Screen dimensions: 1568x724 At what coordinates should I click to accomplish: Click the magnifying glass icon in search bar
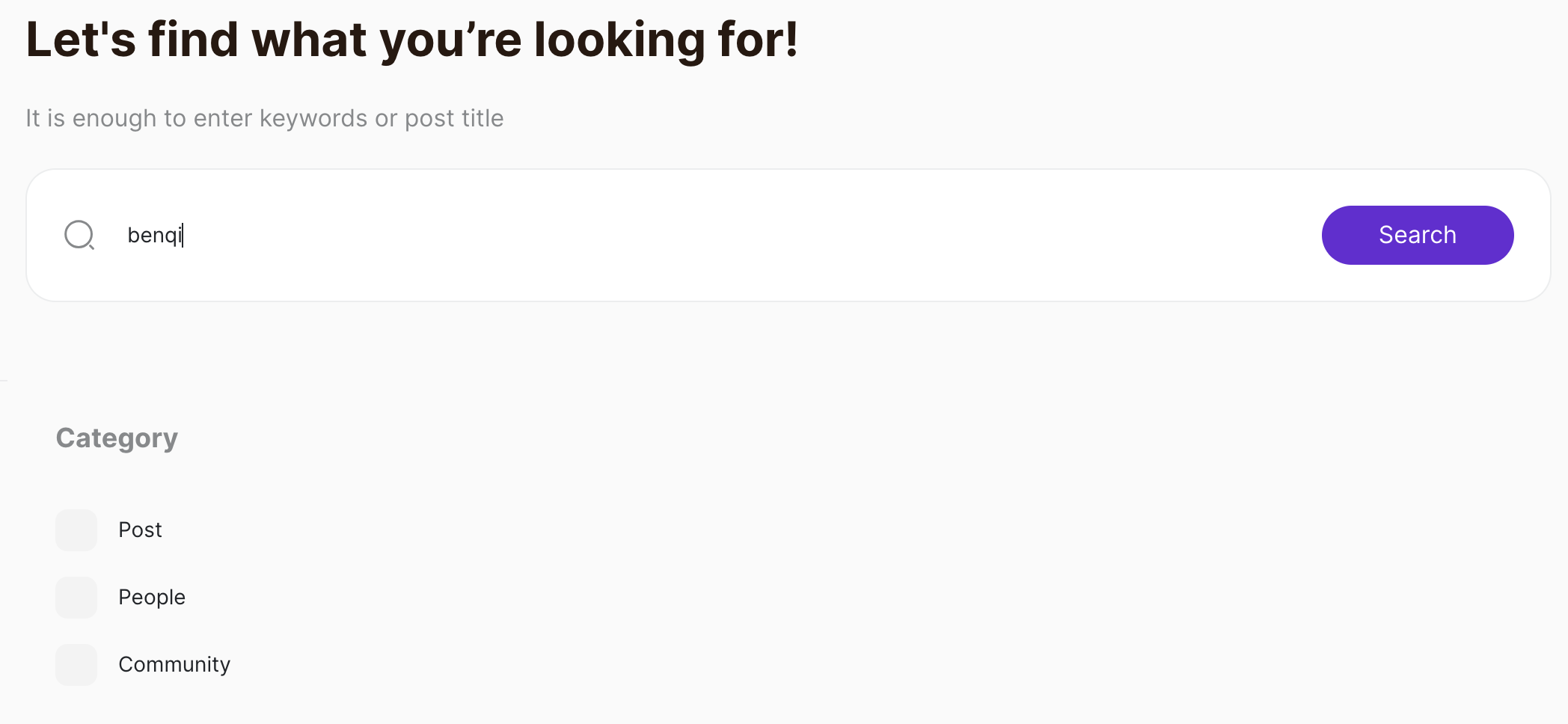(x=79, y=235)
